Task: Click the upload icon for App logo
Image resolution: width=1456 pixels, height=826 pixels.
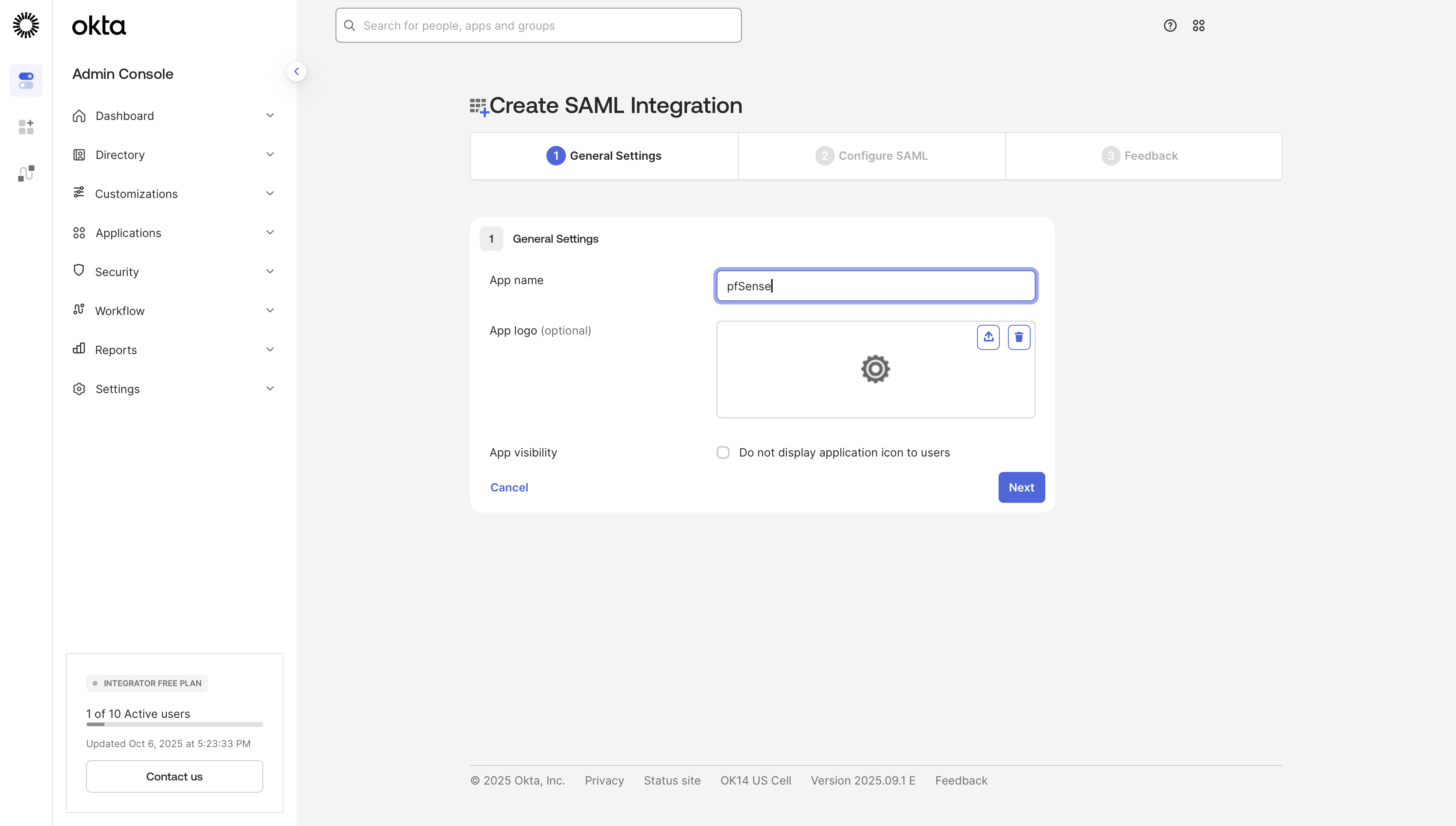Action: 989,337
